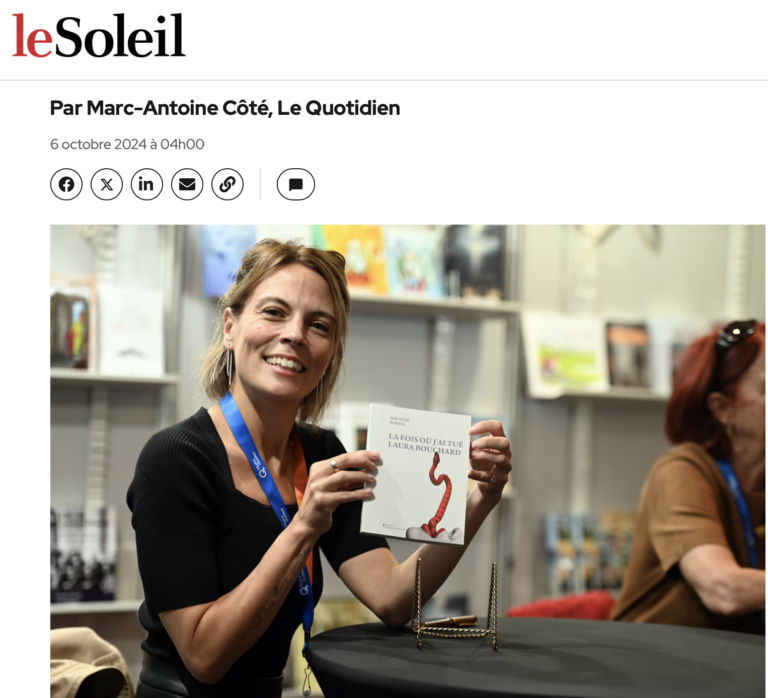Share the article on X
Image resolution: width=768 pixels, height=698 pixels.
(x=106, y=185)
